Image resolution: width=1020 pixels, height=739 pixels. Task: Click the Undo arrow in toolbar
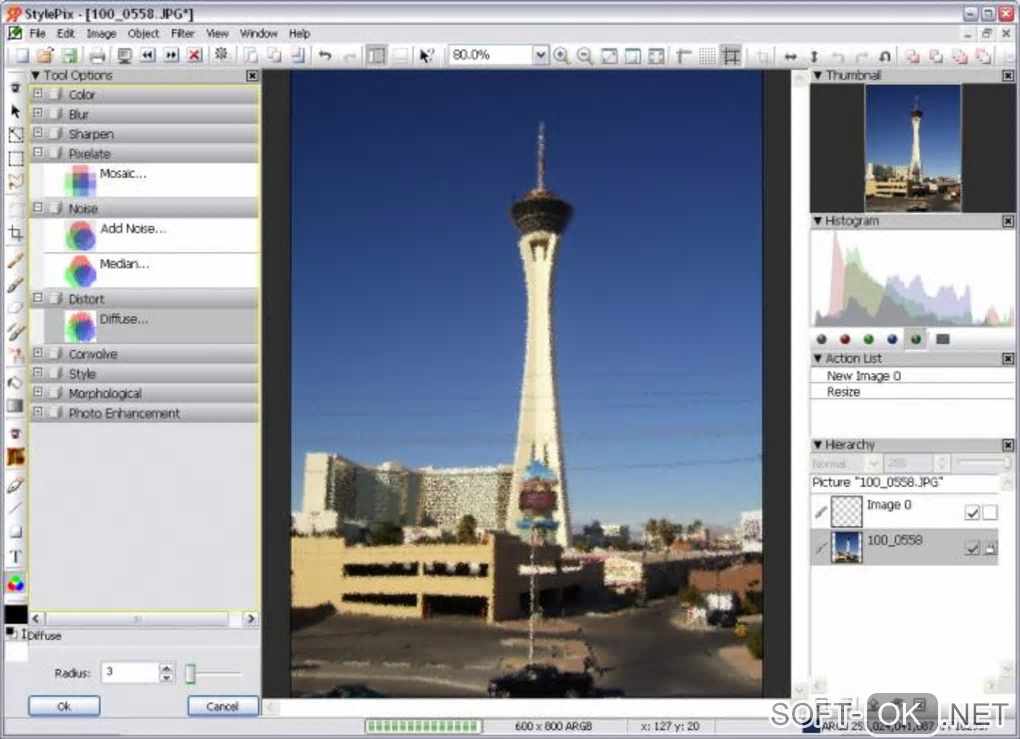pyautogui.click(x=325, y=56)
